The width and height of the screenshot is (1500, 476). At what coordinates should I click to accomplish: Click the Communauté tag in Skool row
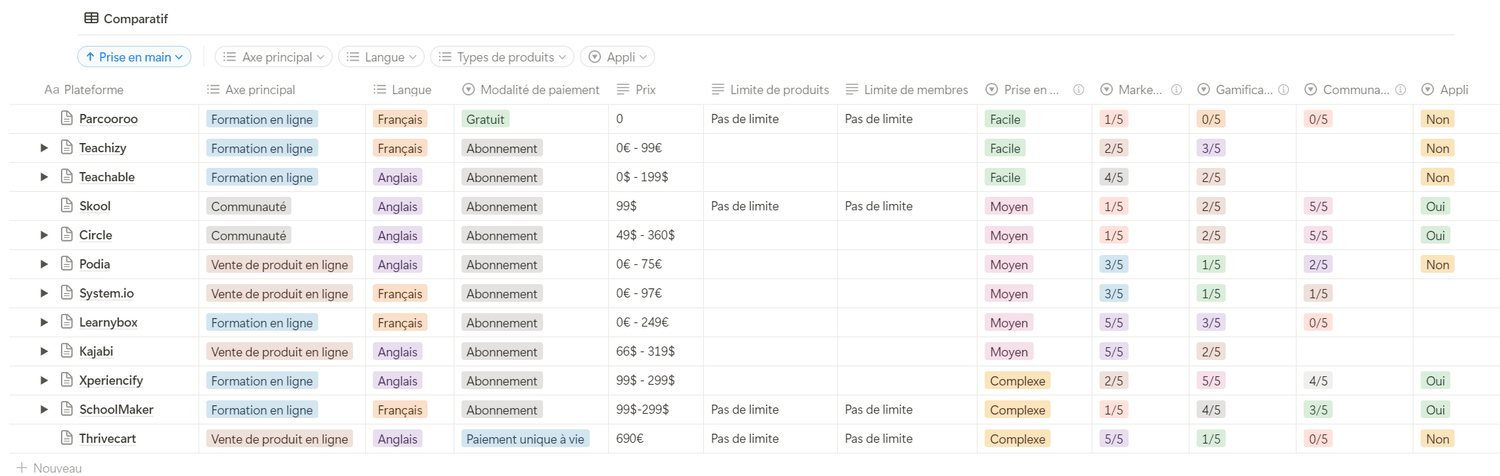(249, 206)
